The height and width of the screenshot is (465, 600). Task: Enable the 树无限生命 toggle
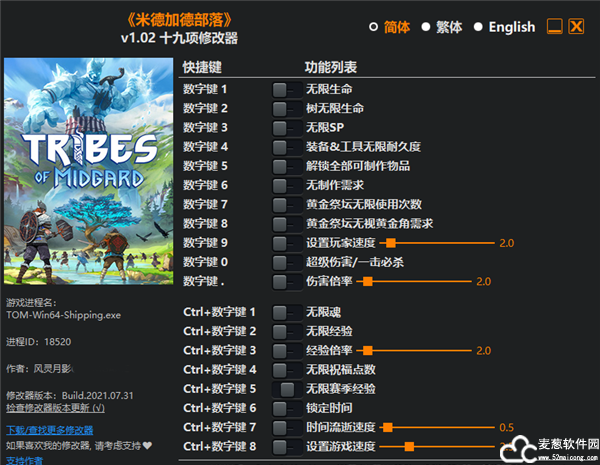(x=287, y=109)
